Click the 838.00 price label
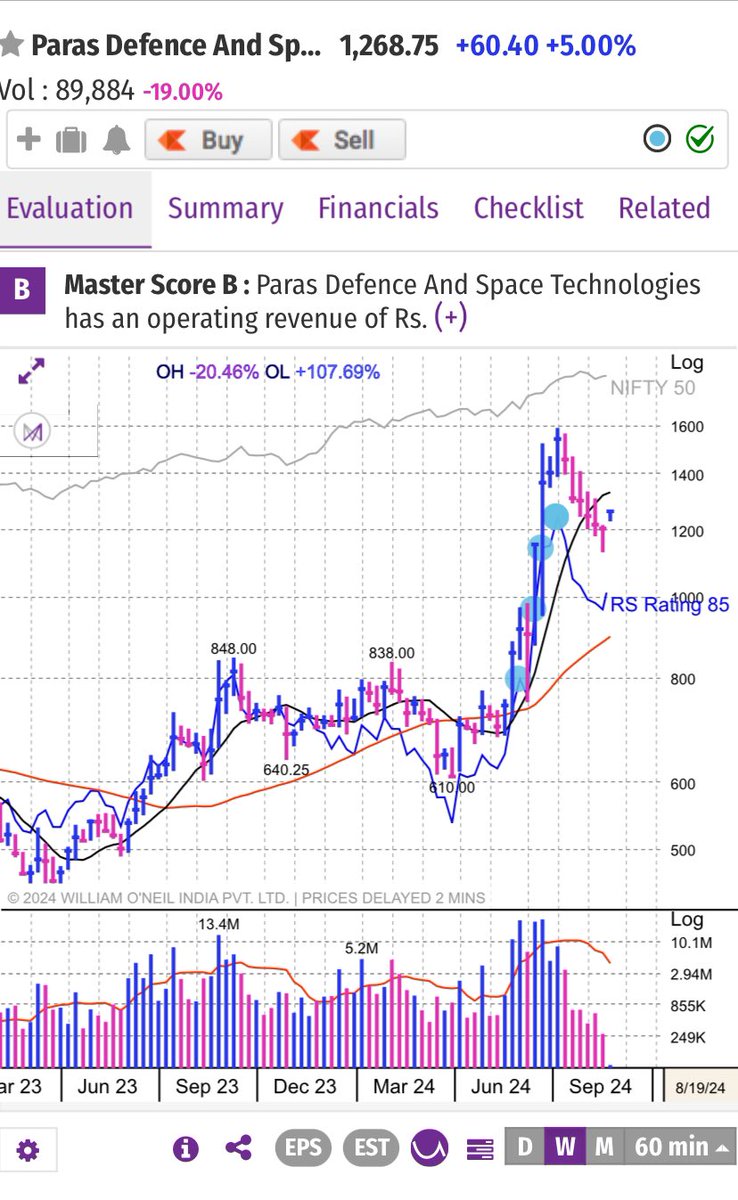 click(x=391, y=652)
